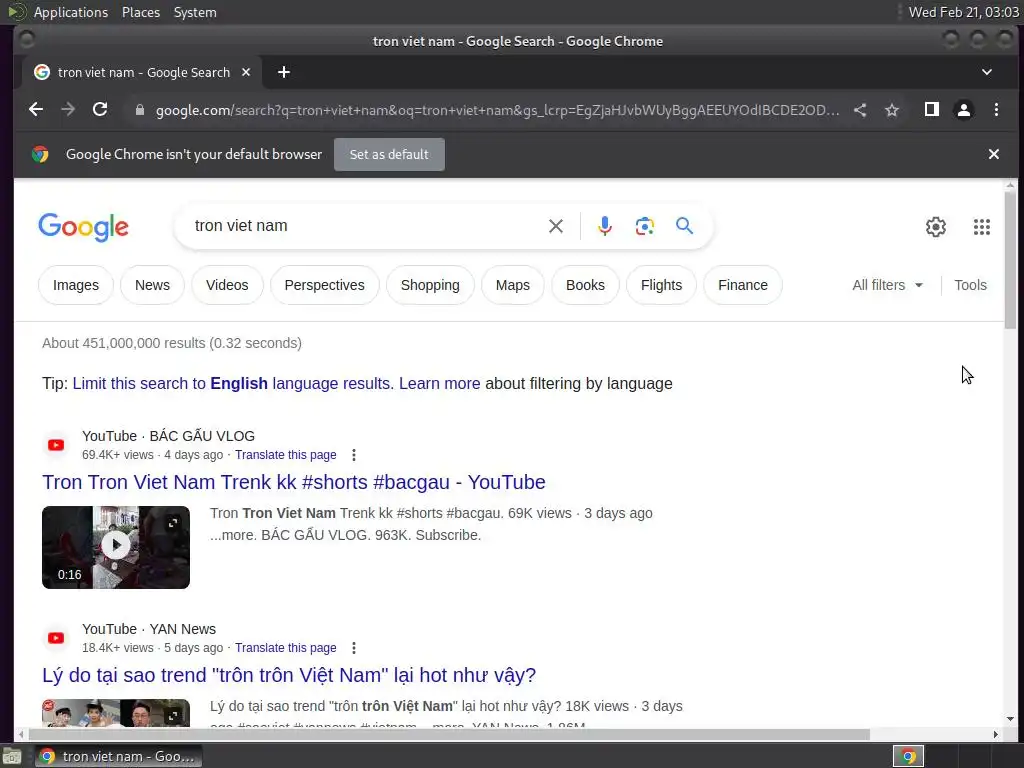Select the Flights filter
This screenshot has width=1024, height=768.
tap(662, 285)
